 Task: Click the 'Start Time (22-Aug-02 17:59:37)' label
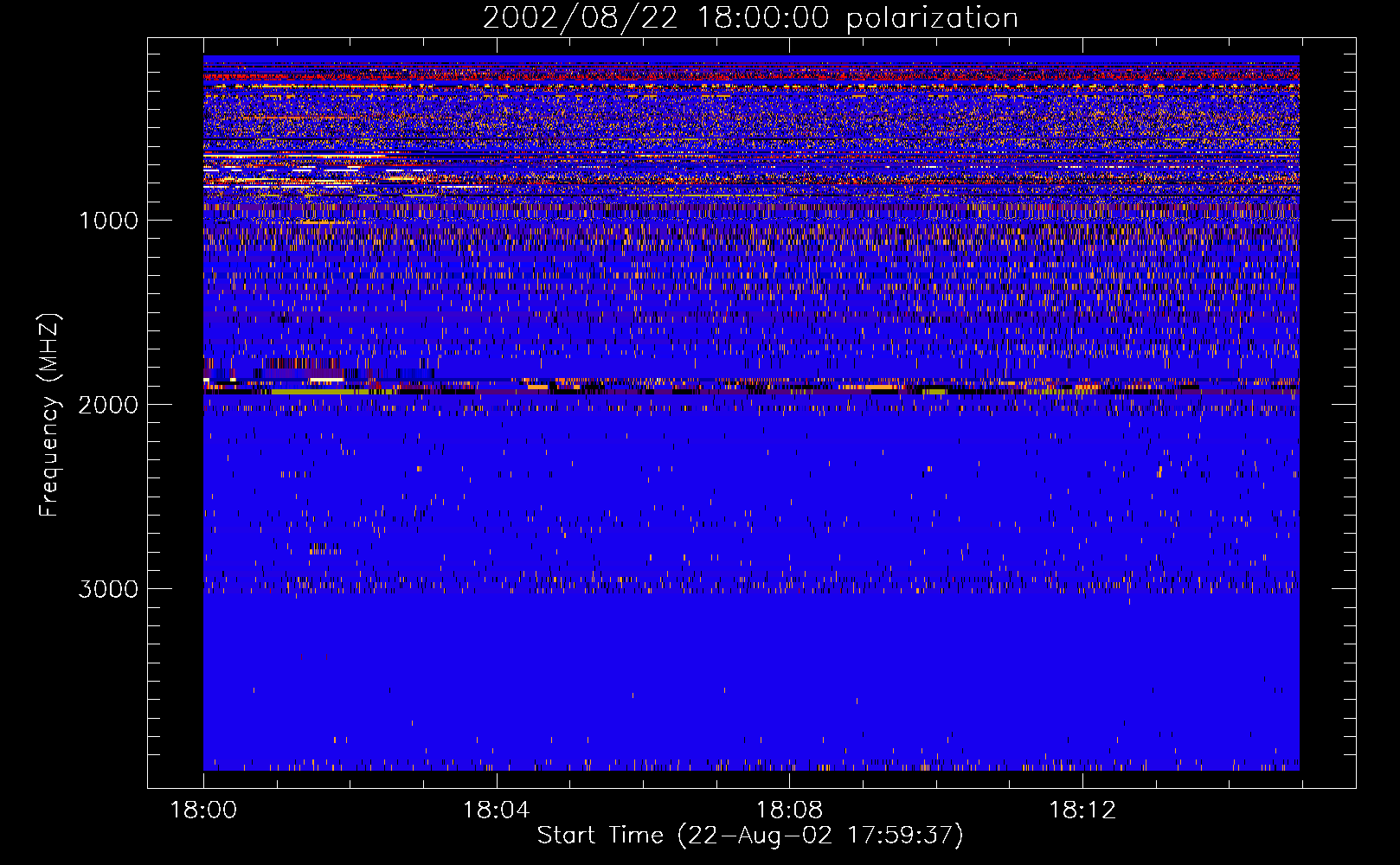point(750,835)
